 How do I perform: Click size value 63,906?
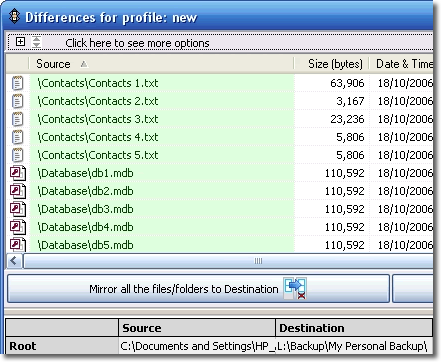(x=347, y=83)
